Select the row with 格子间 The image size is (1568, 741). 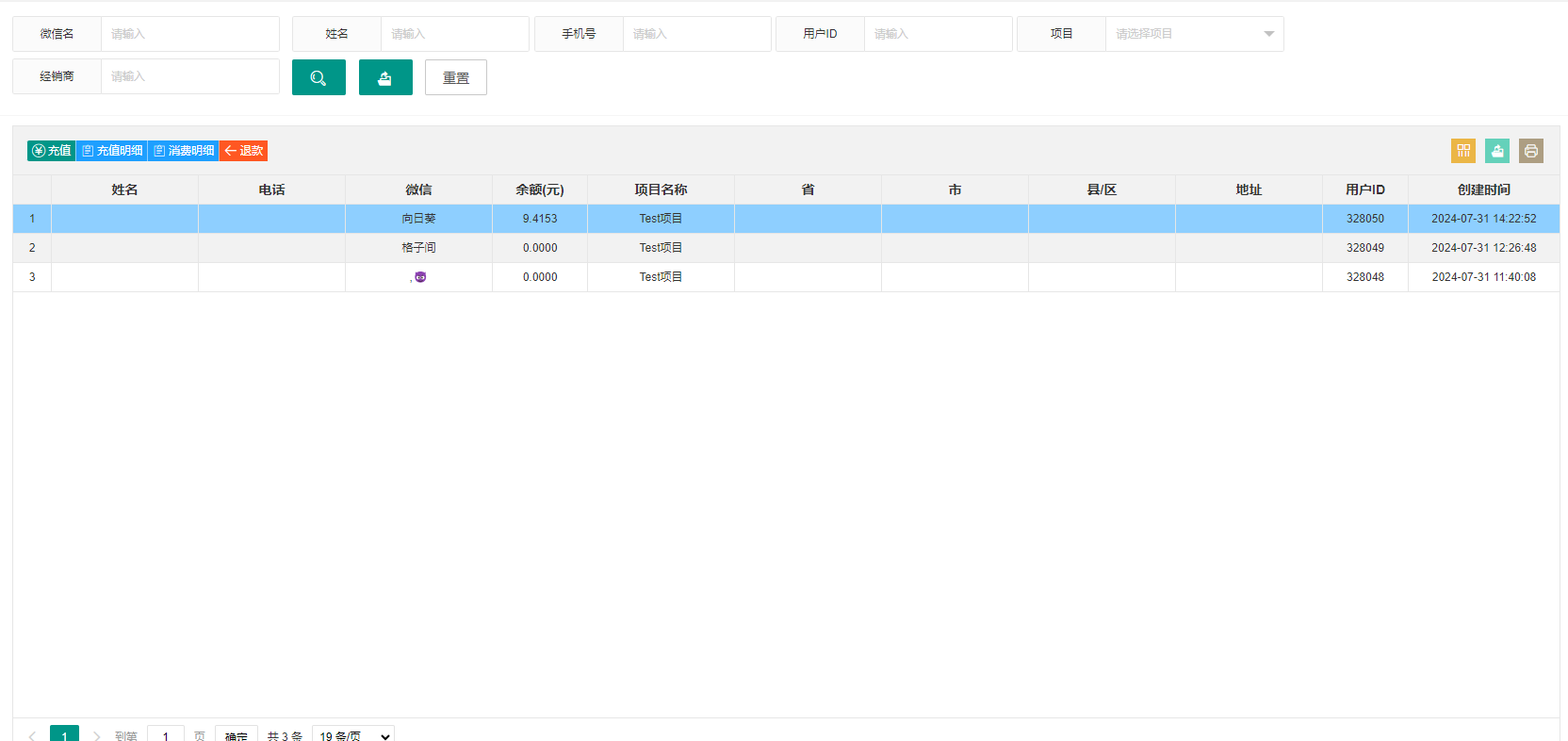(x=786, y=248)
